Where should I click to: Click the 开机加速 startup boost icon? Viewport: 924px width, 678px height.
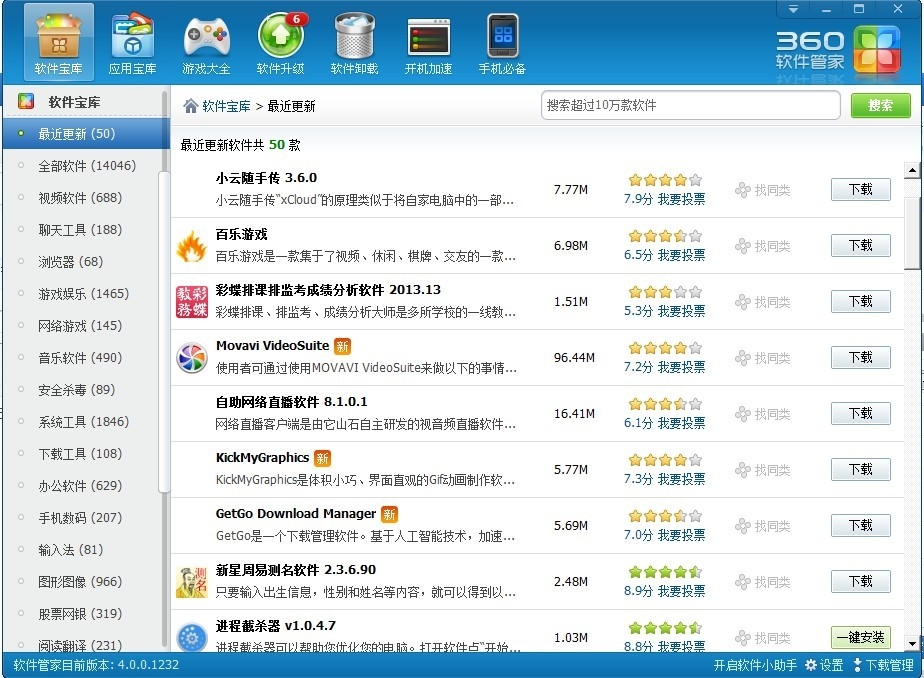point(428,36)
